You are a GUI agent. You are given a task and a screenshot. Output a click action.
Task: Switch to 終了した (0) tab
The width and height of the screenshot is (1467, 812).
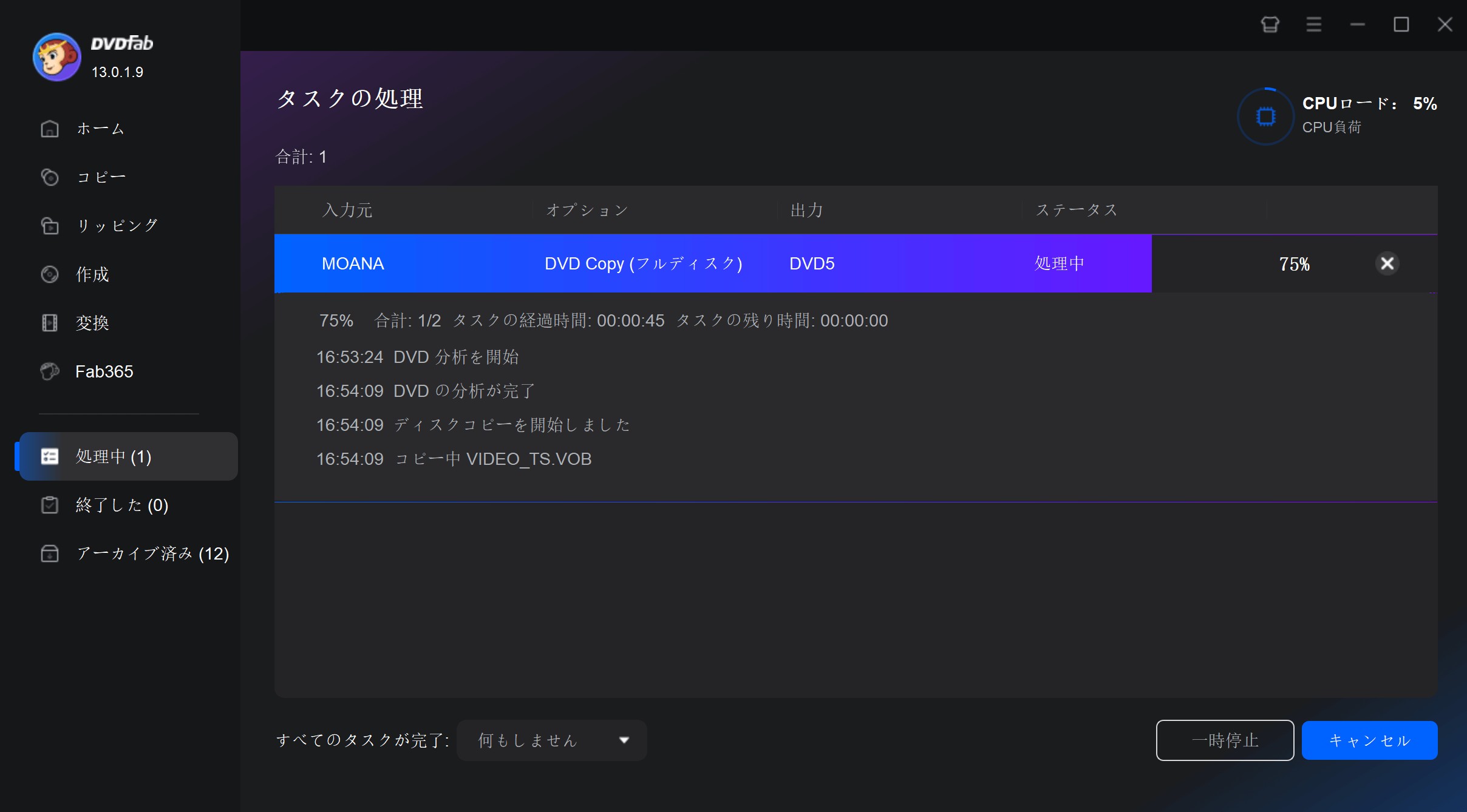121,505
